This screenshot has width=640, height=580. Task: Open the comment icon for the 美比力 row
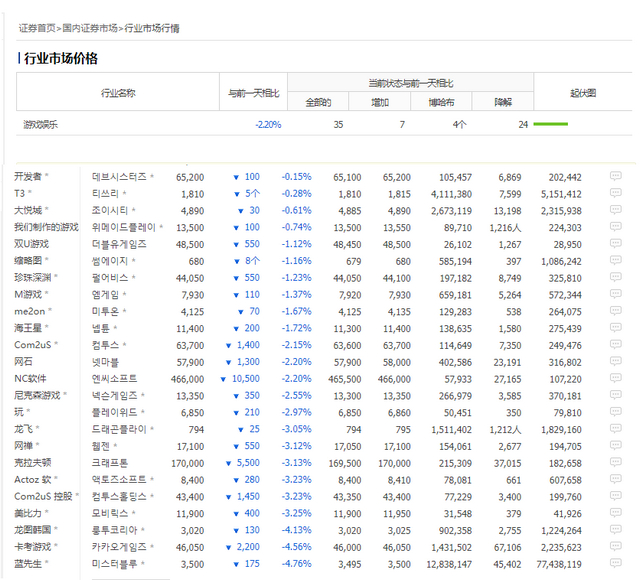tap(616, 513)
